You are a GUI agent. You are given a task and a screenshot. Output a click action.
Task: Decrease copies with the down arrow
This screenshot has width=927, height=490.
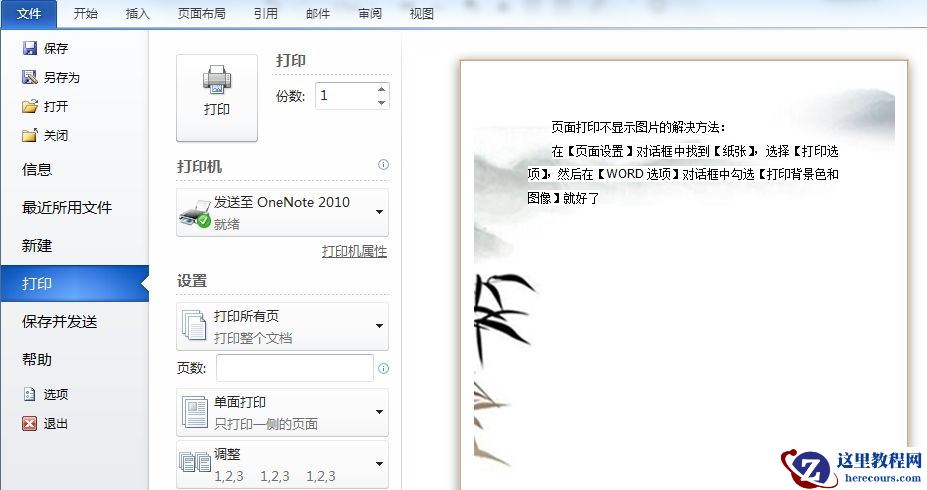381,103
